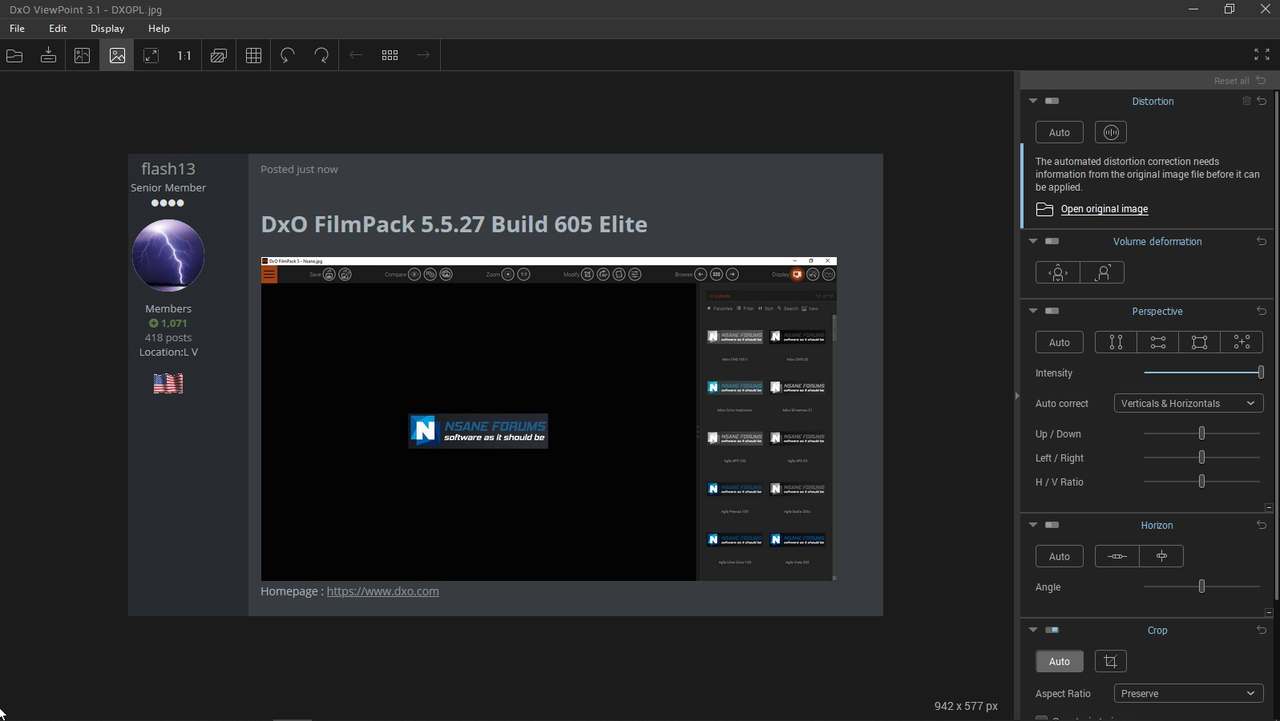Screen dimensions: 1280x721
Task: Activate the manual crop tool icon
Action: click(1110, 661)
